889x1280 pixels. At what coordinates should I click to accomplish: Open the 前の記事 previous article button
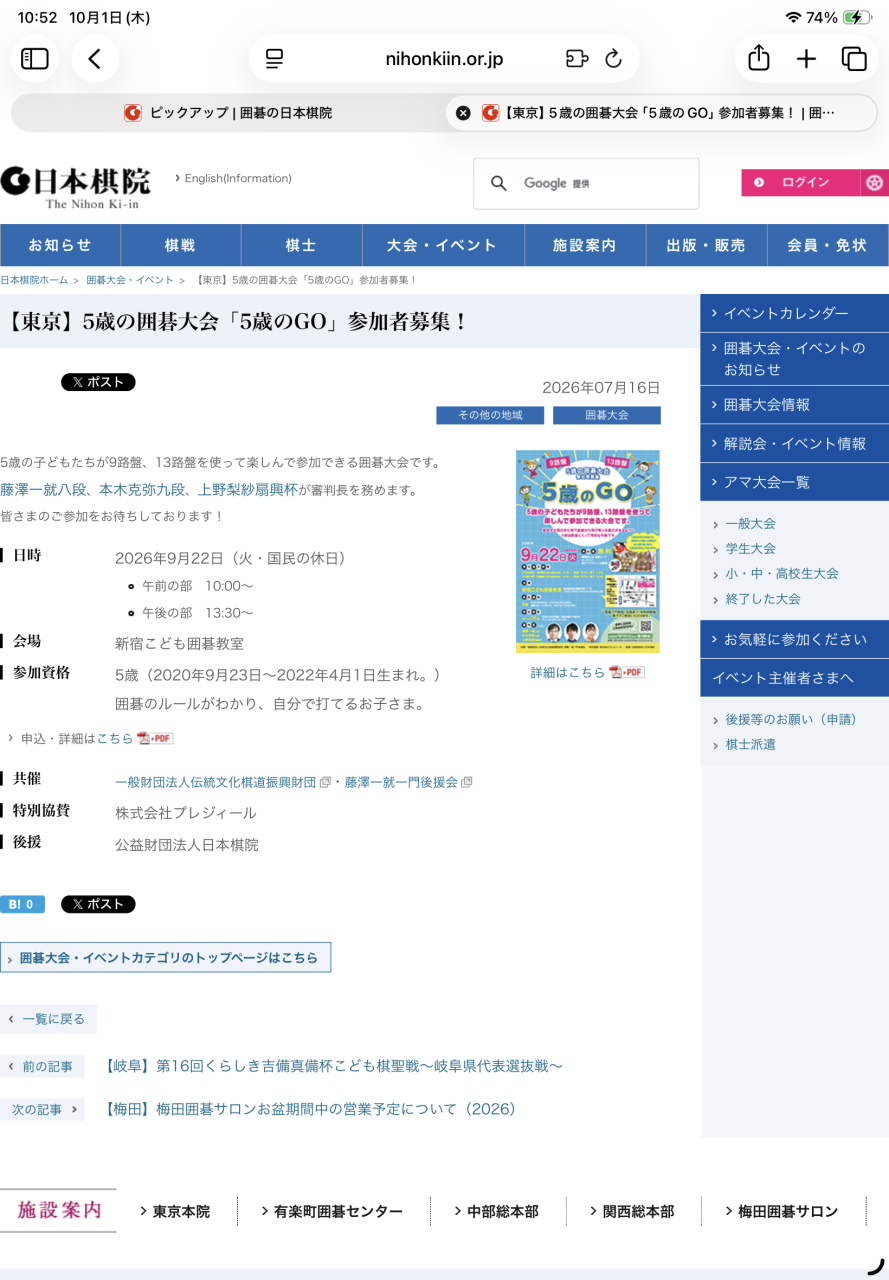click(42, 1067)
